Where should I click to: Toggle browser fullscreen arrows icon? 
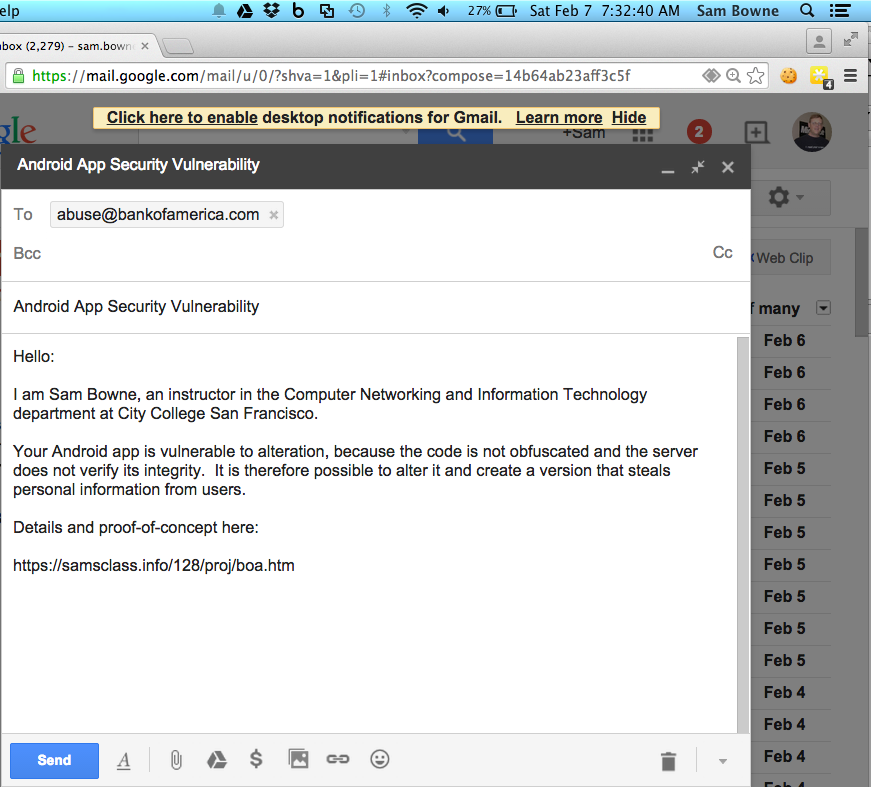click(850, 39)
